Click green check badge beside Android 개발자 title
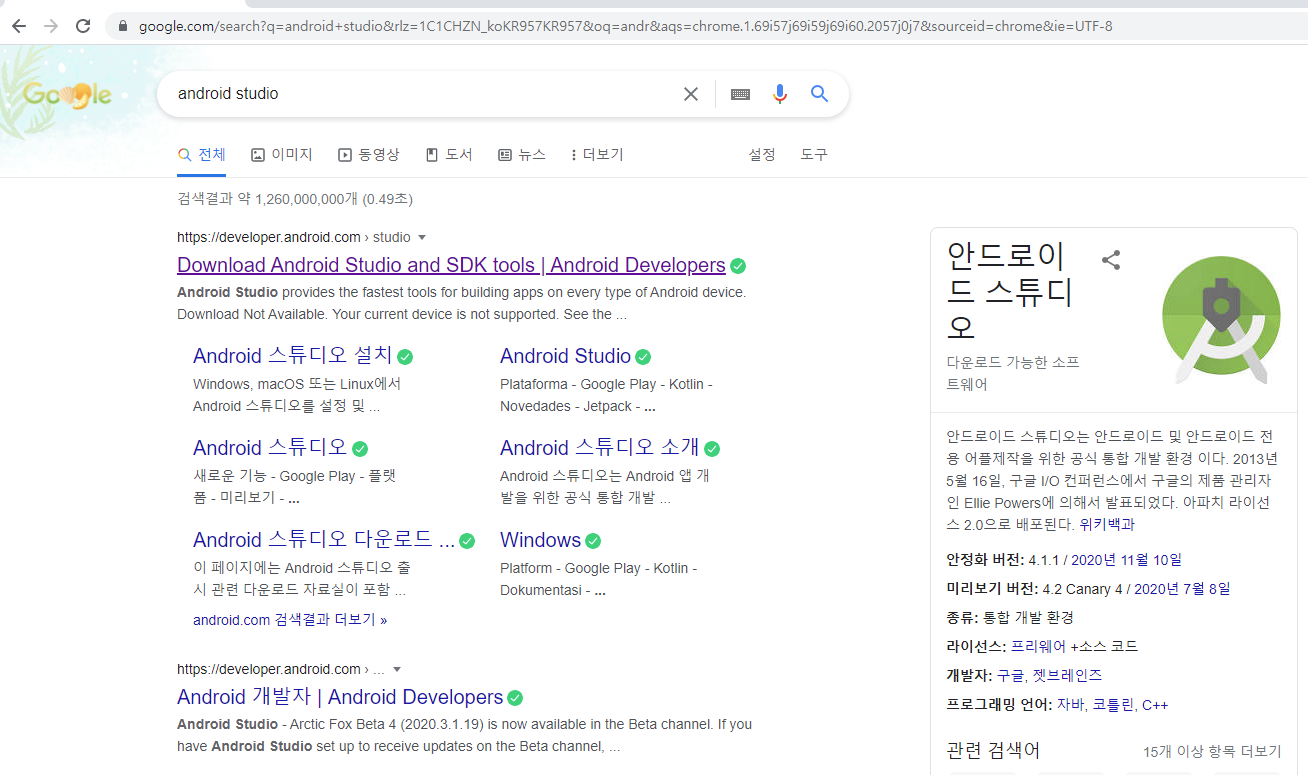Image resolution: width=1308 pixels, height=775 pixels. [x=515, y=698]
